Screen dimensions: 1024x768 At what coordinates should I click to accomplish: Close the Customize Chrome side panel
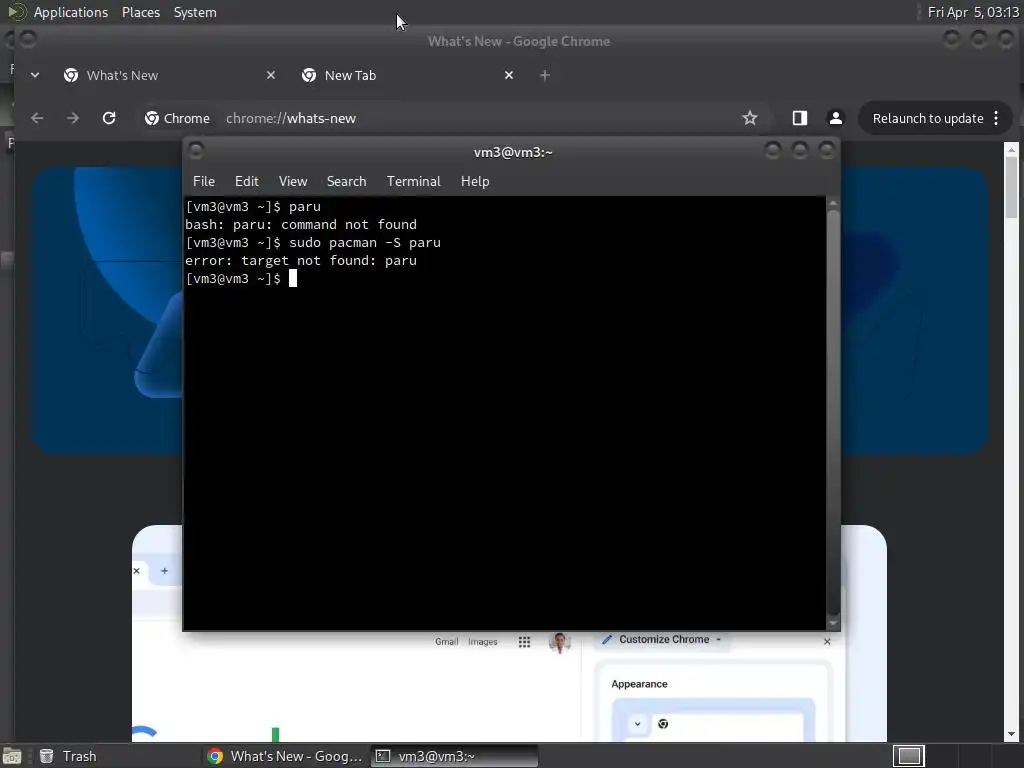[x=827, y=641]
